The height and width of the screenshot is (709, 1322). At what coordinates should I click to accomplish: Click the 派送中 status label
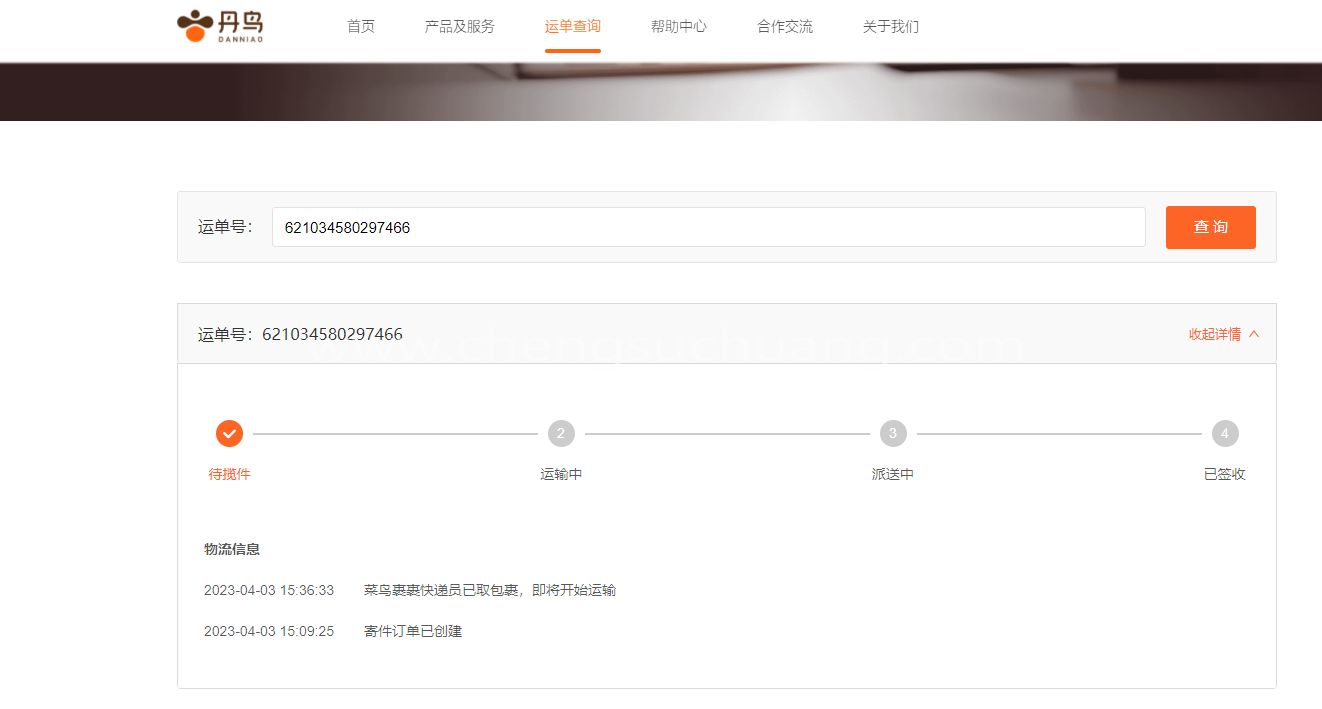(893, 474)
